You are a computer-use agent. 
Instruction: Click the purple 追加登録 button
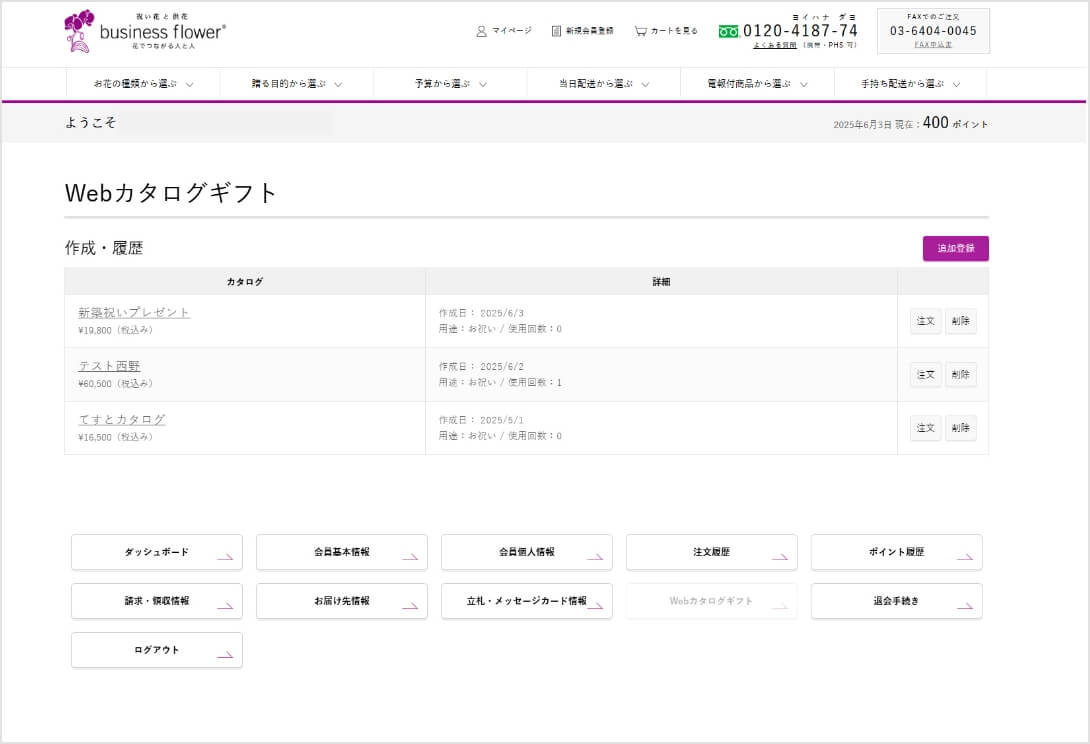(955, 248)
